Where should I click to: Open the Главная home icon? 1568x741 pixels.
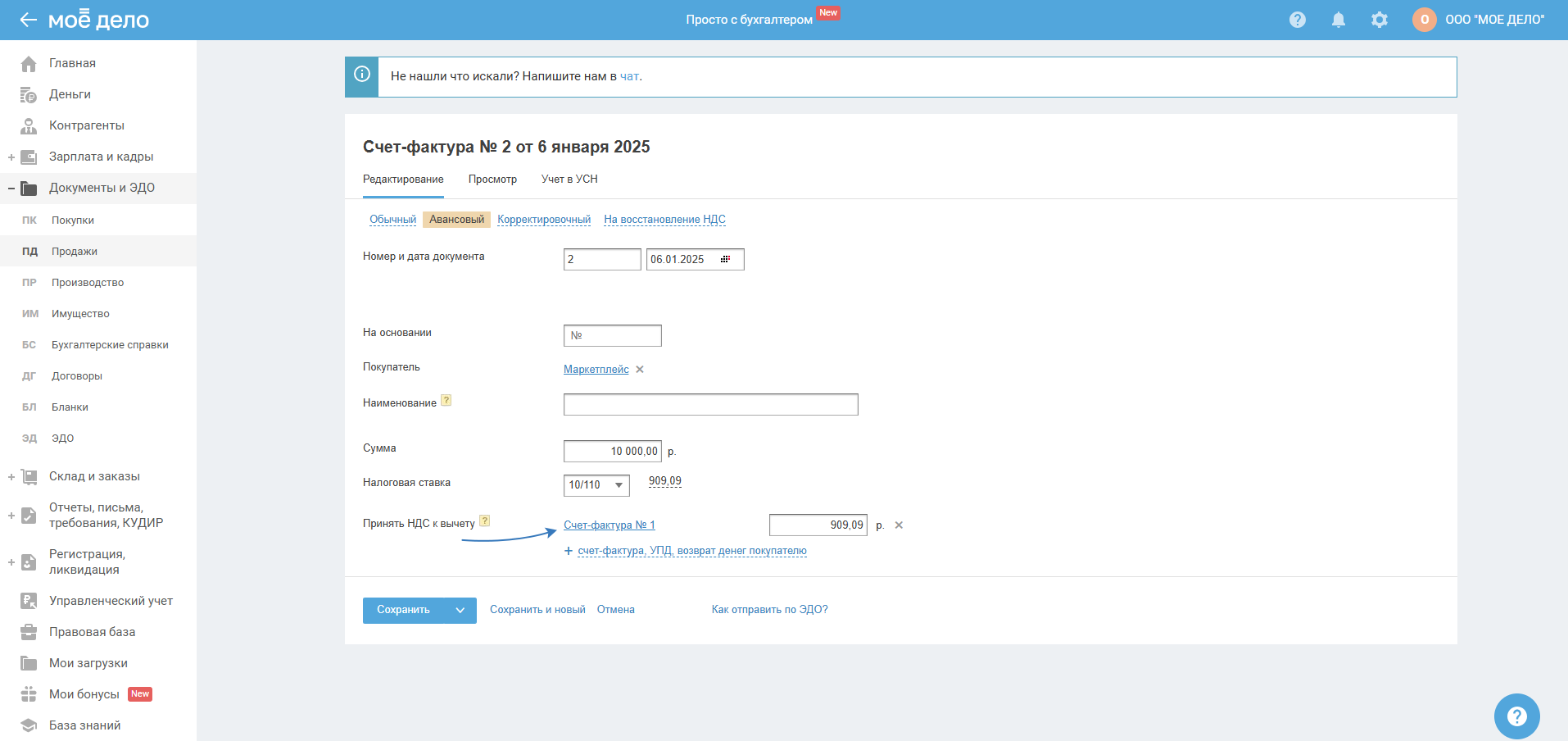point(29,63)
